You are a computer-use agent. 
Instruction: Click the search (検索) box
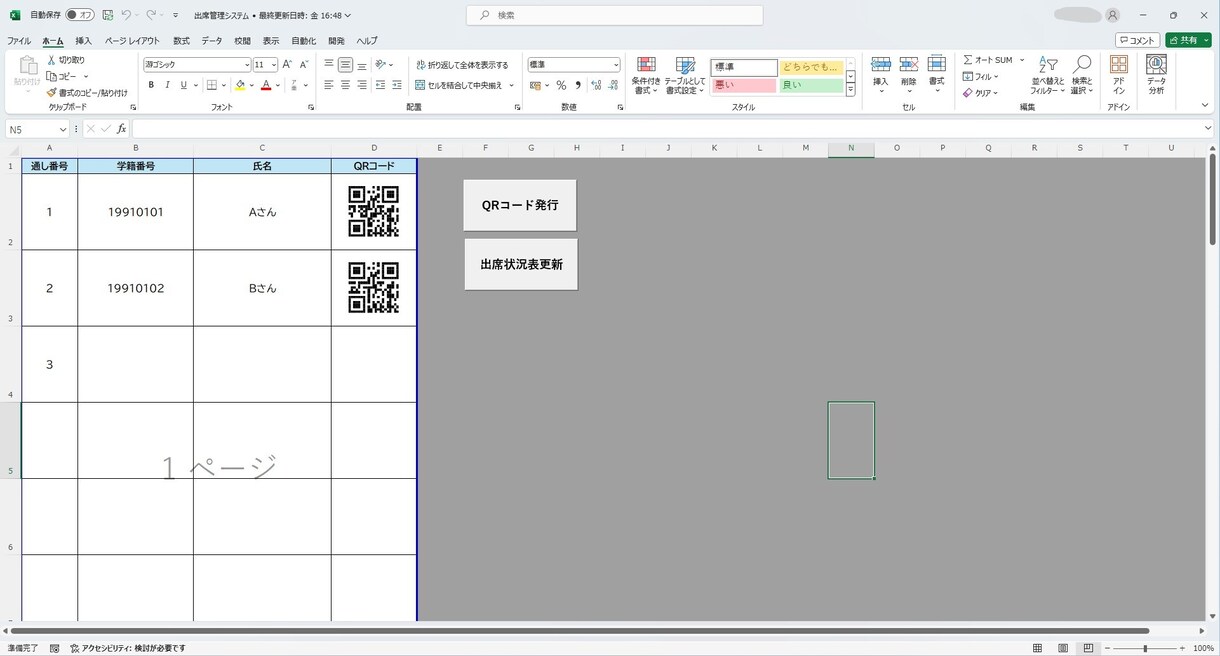614,15
